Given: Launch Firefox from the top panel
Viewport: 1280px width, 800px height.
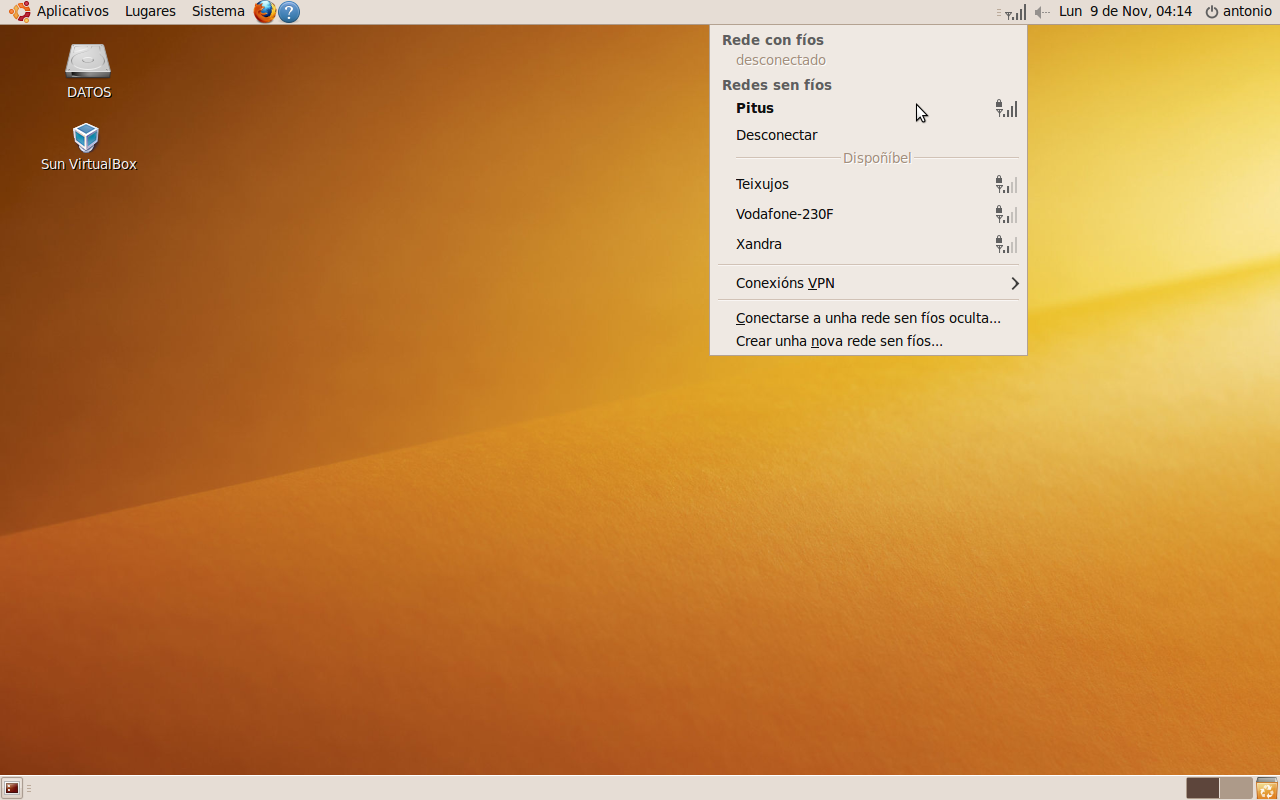Looking at the screenshot, I should 264,12.
